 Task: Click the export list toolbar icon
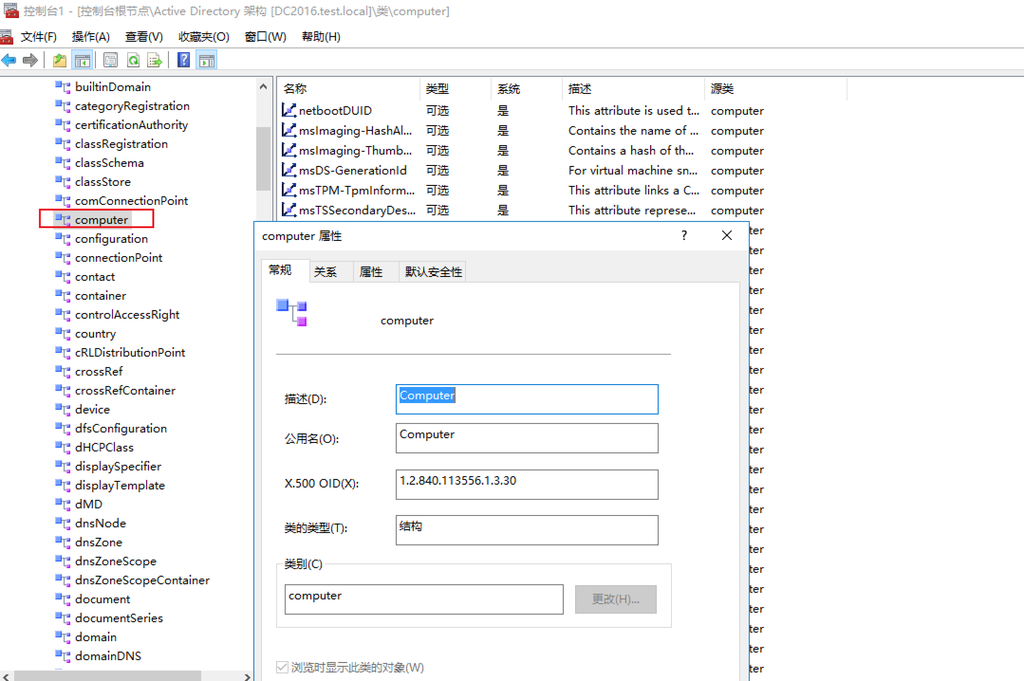tap(155, 60)
